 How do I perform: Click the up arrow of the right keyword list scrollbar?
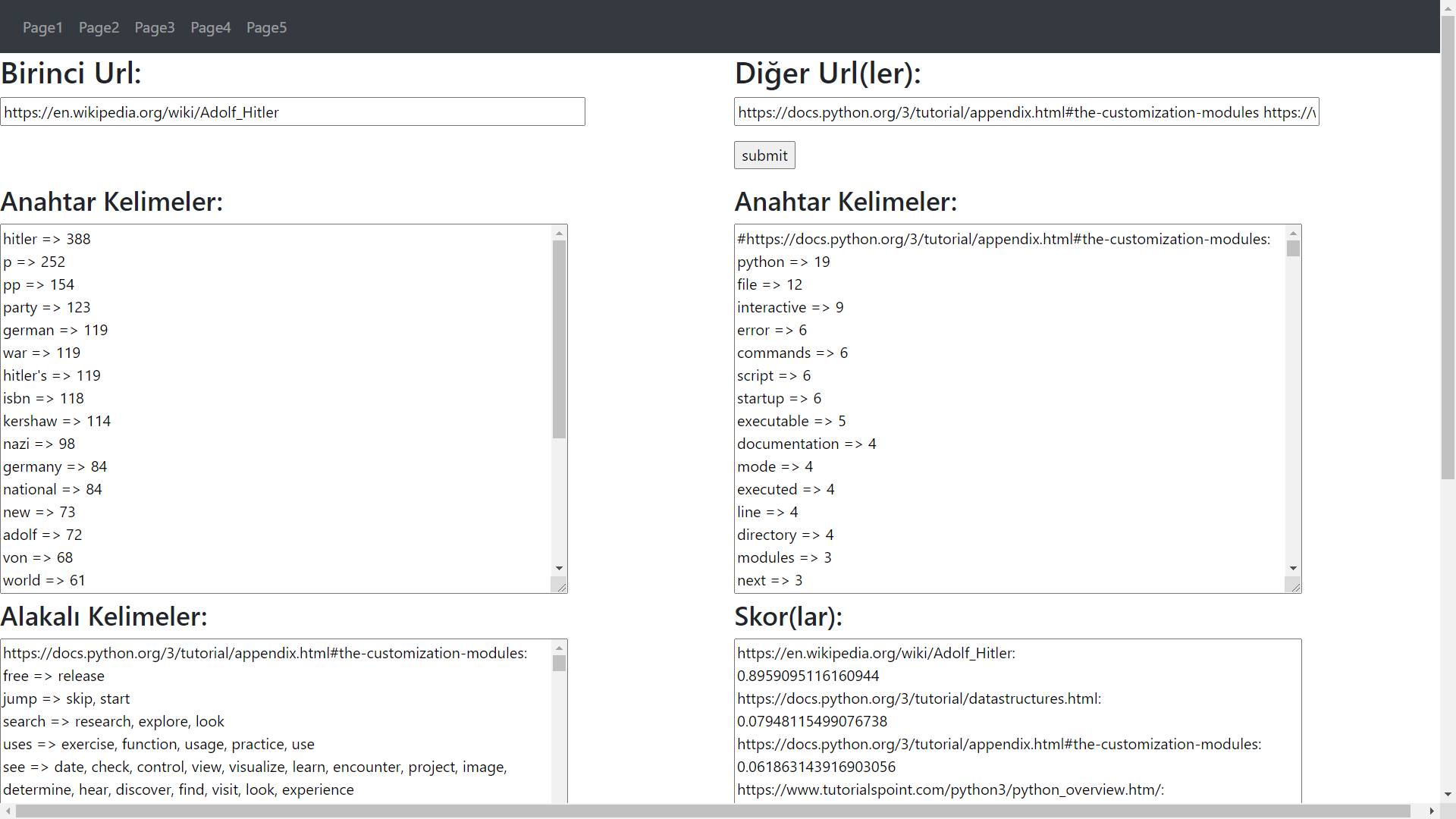coord(1293,233)
